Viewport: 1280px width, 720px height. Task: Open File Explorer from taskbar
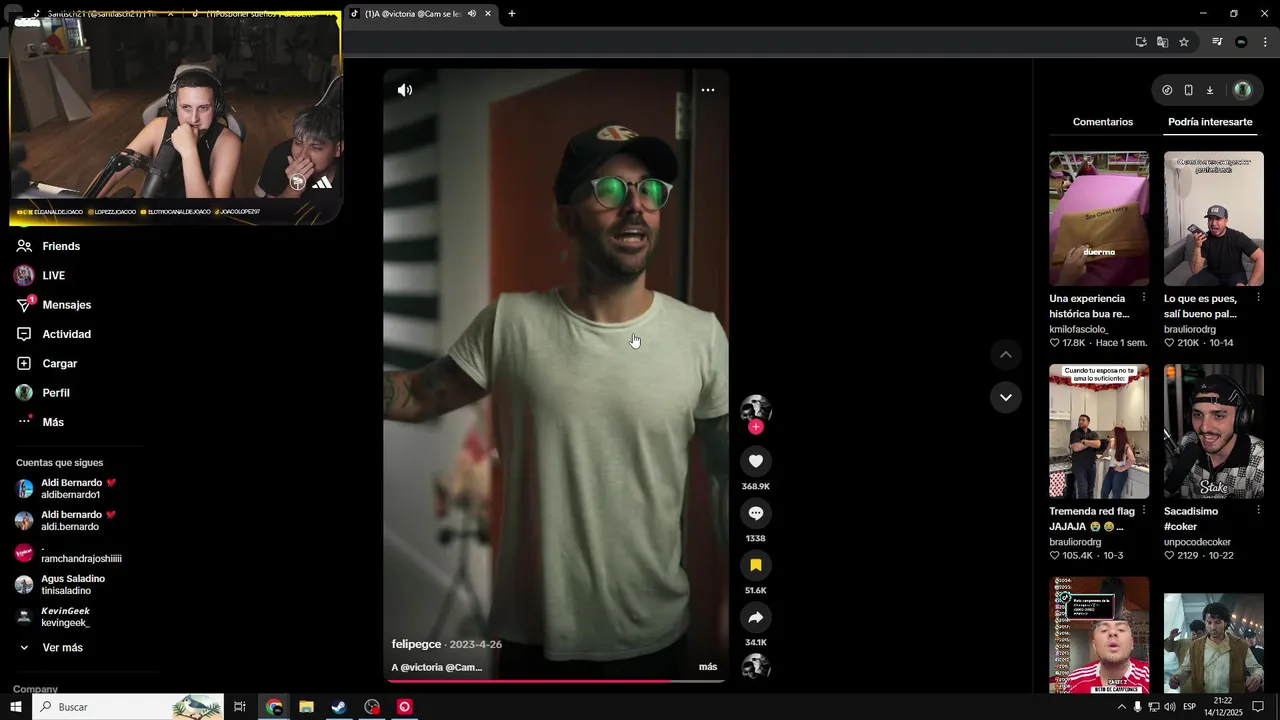[306, 707]
